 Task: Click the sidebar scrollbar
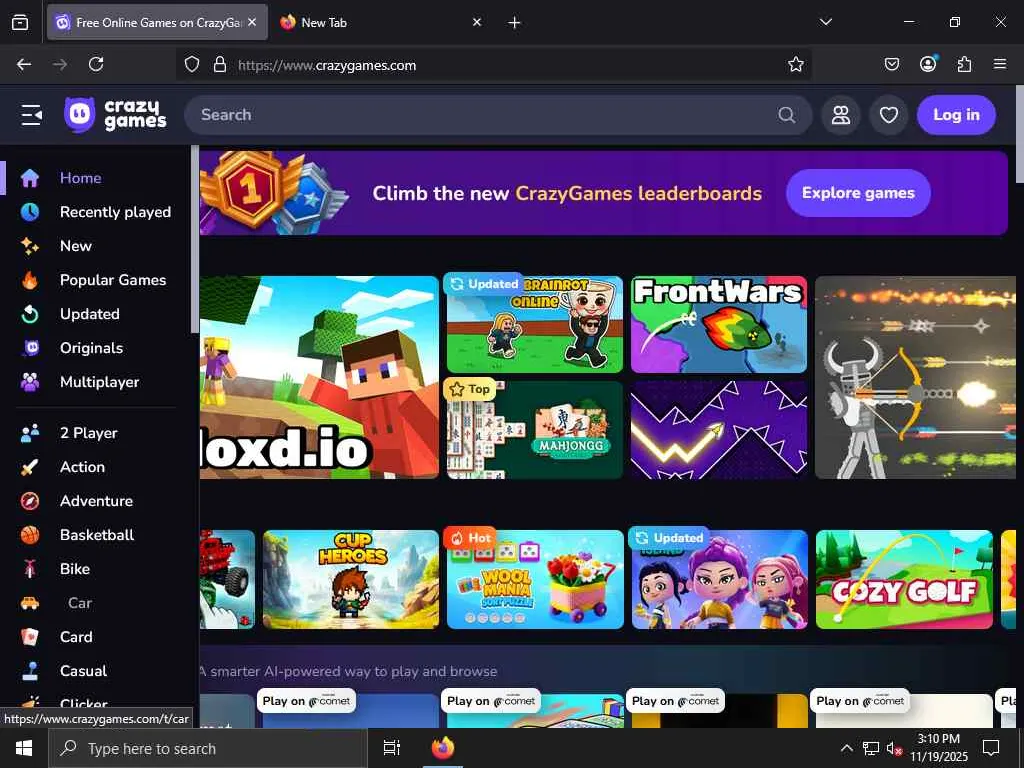coord(195,239)
